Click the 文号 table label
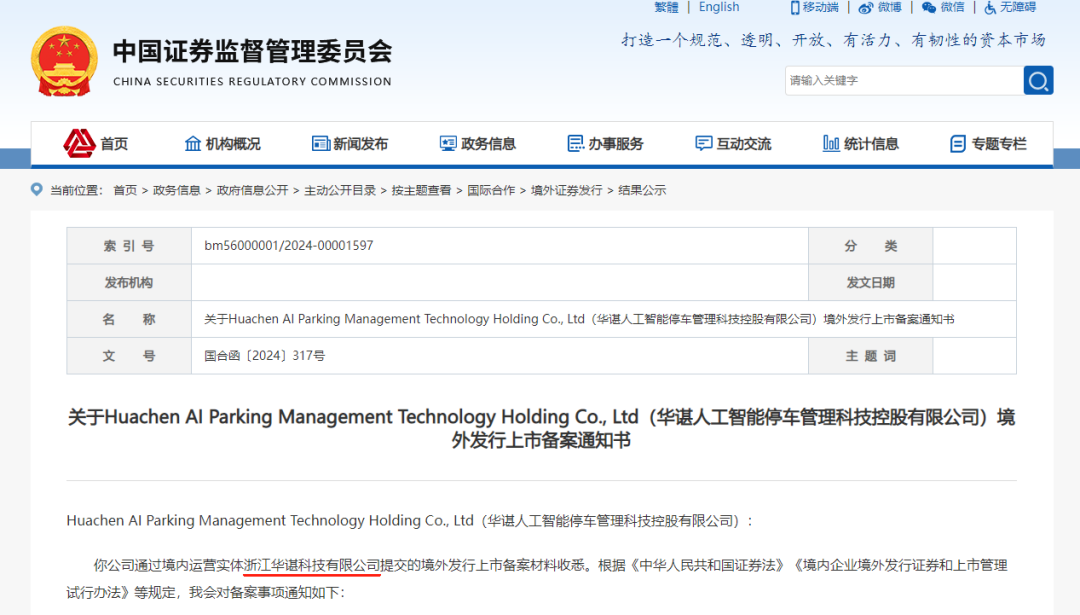 pyautogui.click(x=129, y=356)
